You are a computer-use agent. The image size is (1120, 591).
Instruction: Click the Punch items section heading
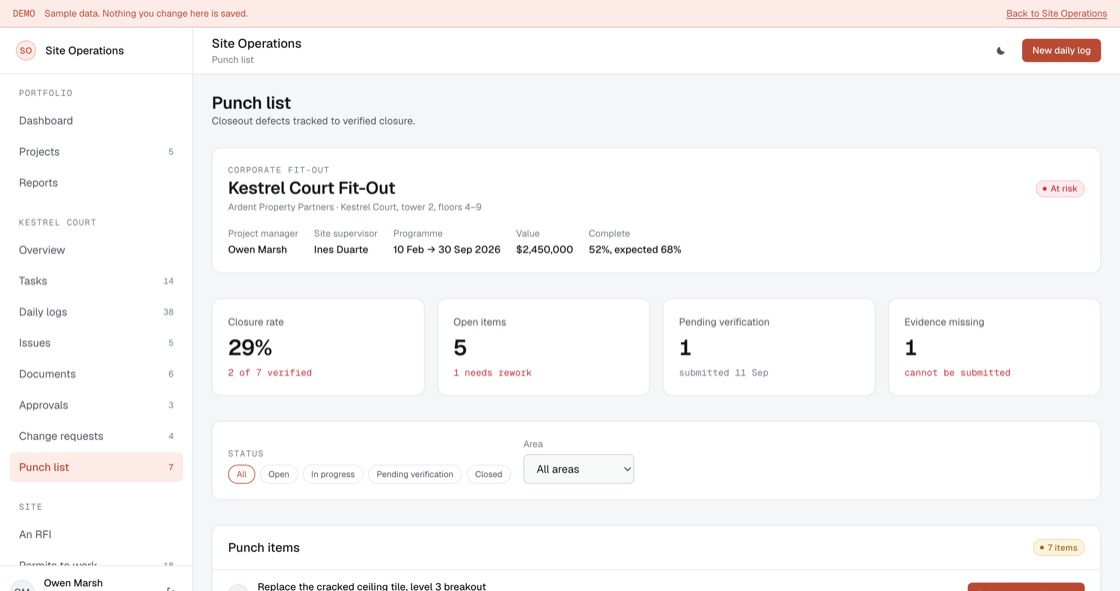click(264, 548)
